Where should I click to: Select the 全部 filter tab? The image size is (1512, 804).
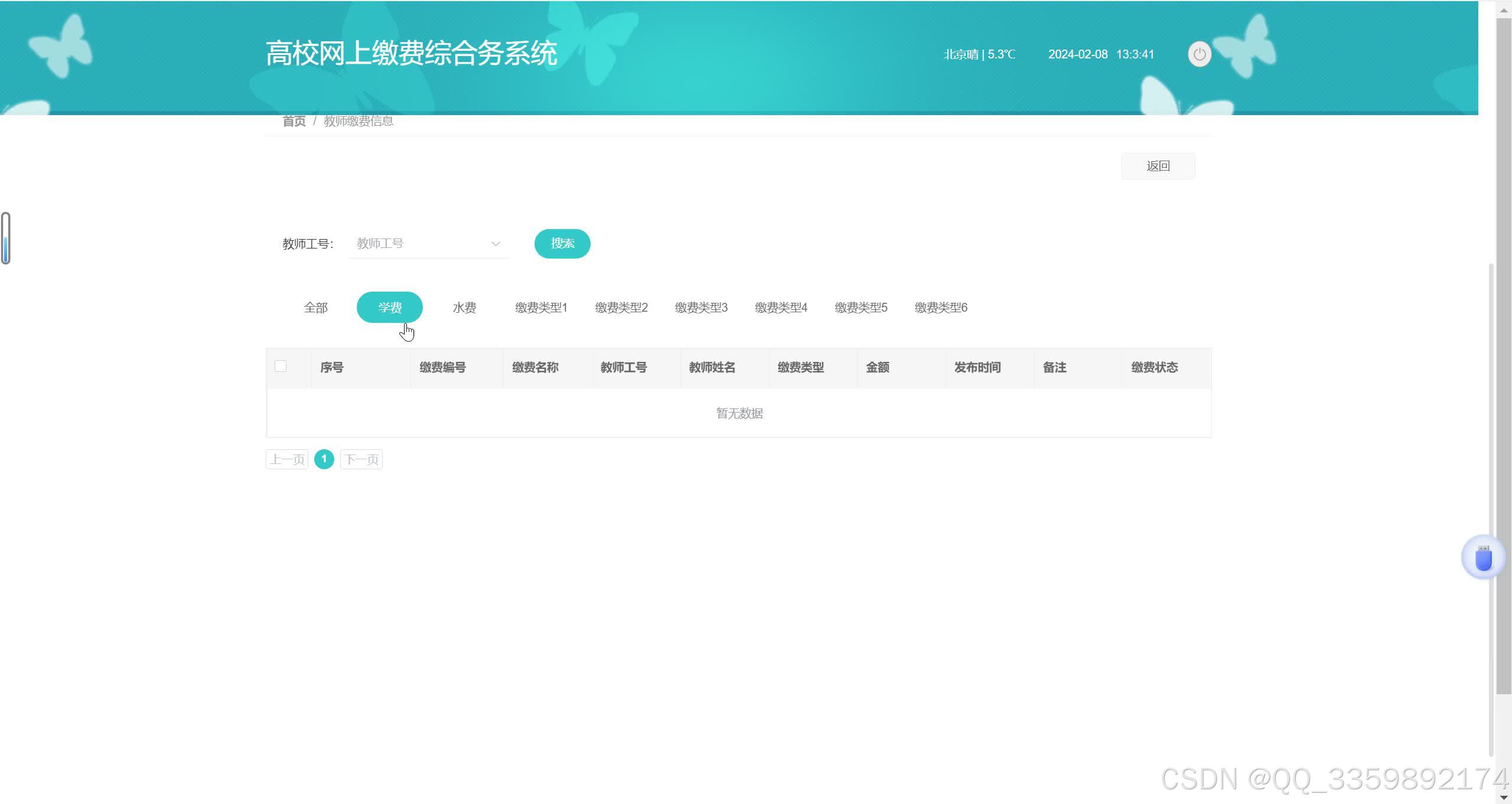click(315, 308)
